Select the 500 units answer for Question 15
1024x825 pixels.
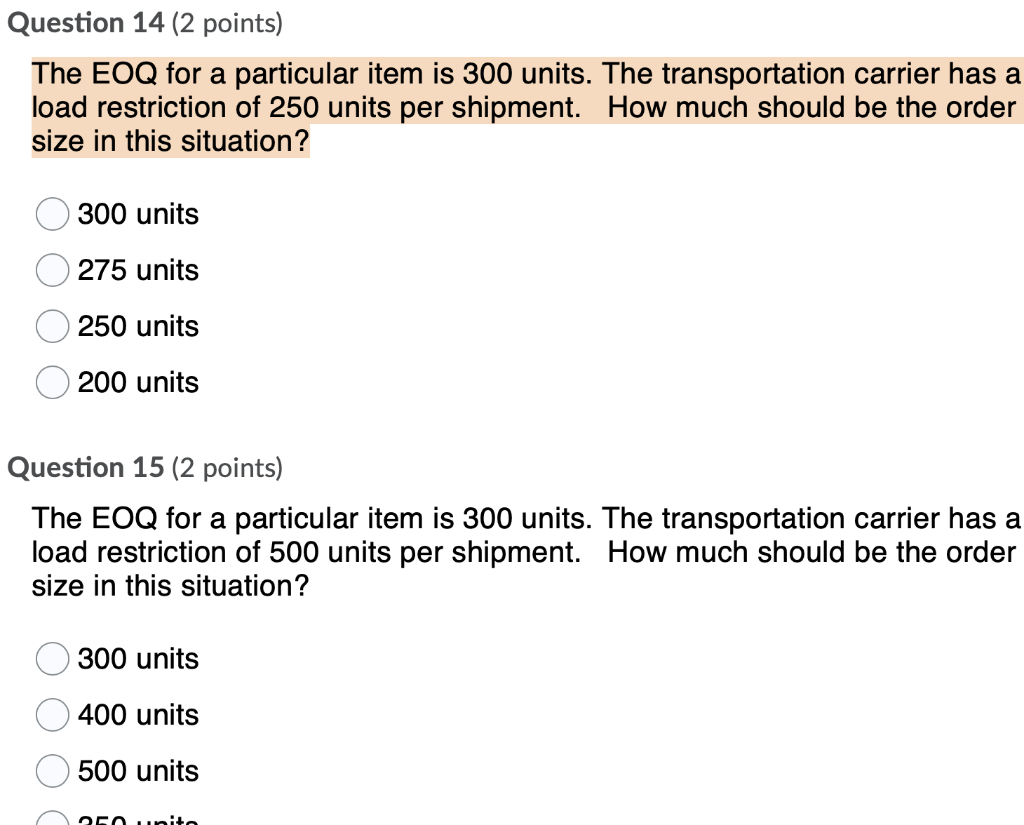52,771
